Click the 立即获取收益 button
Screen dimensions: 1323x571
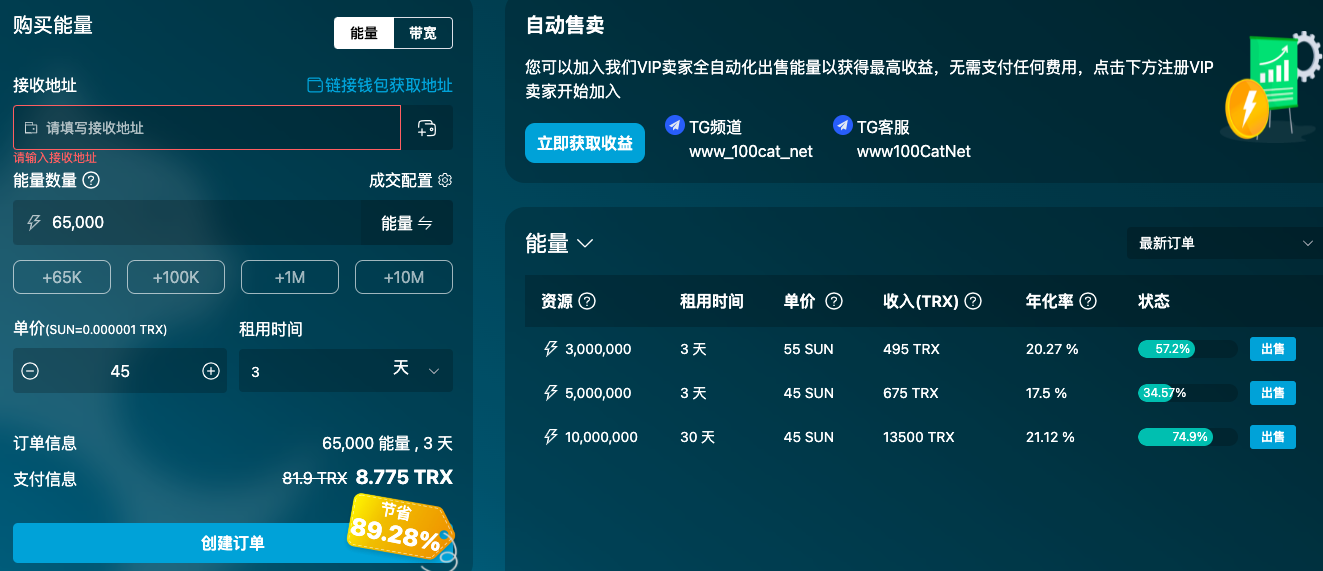coord(585,143)
